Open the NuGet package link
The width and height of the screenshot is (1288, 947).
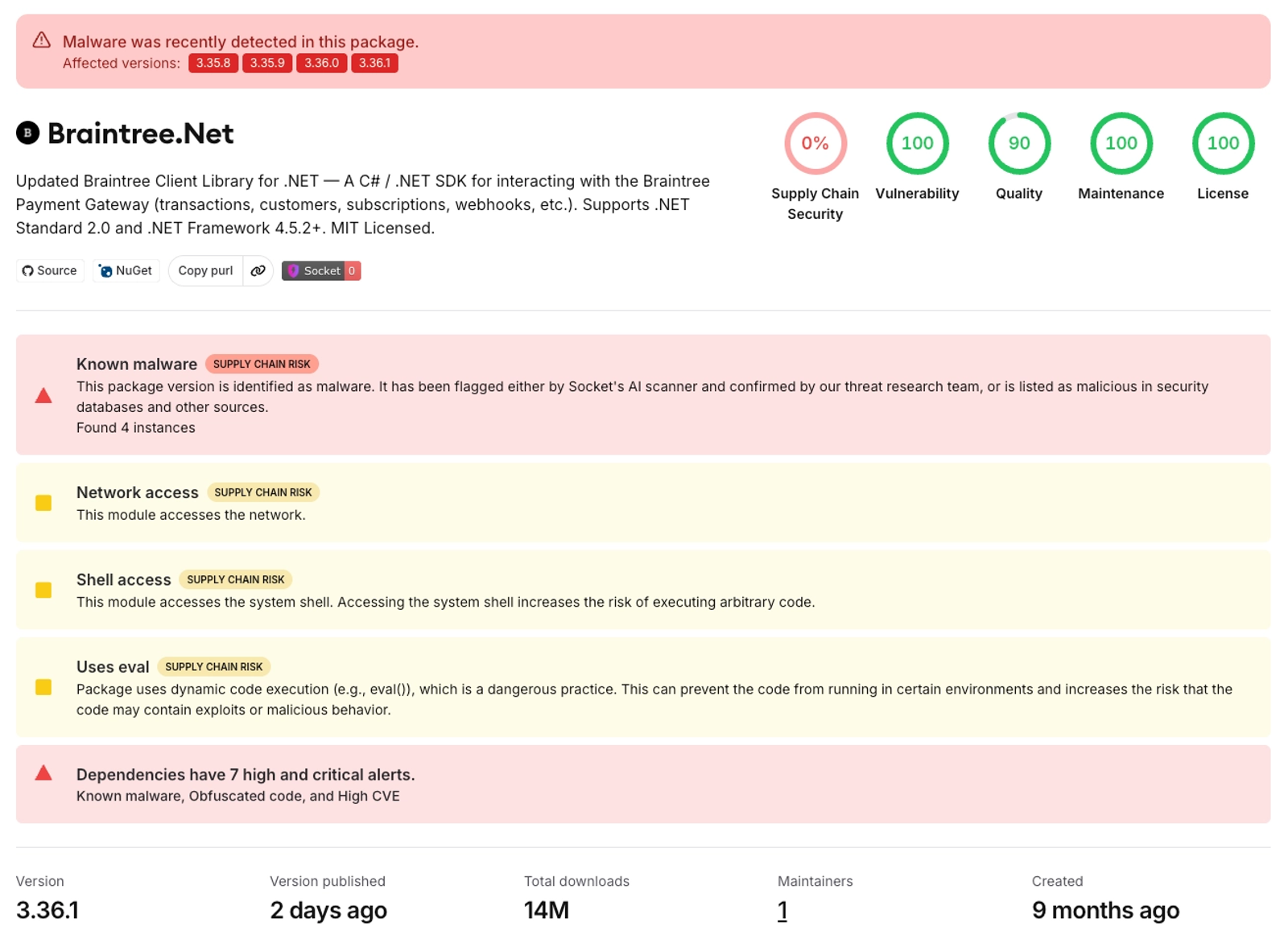(126, 270)
